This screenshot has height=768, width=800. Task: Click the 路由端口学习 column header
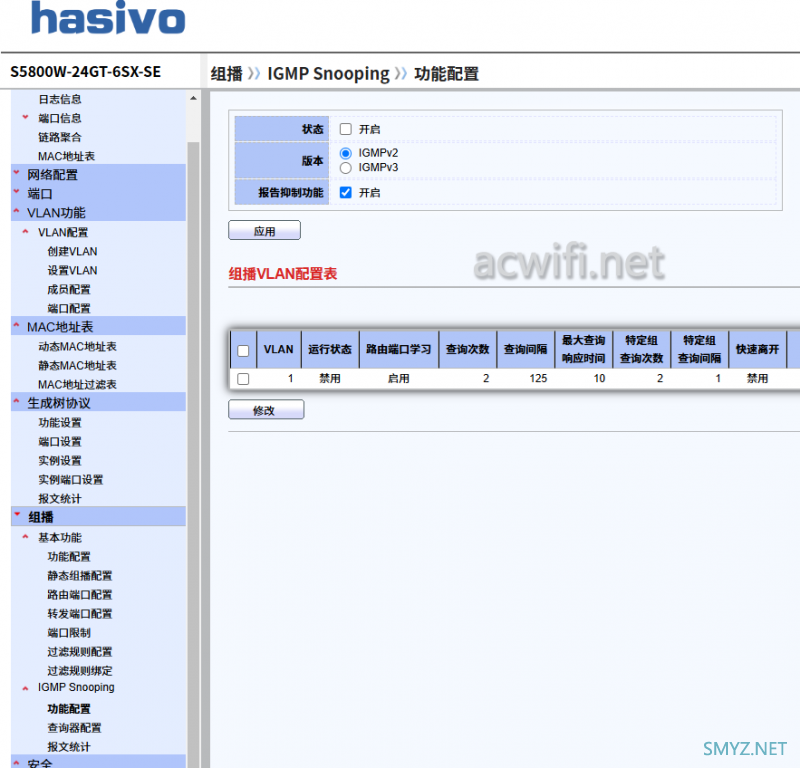[398, 350]
